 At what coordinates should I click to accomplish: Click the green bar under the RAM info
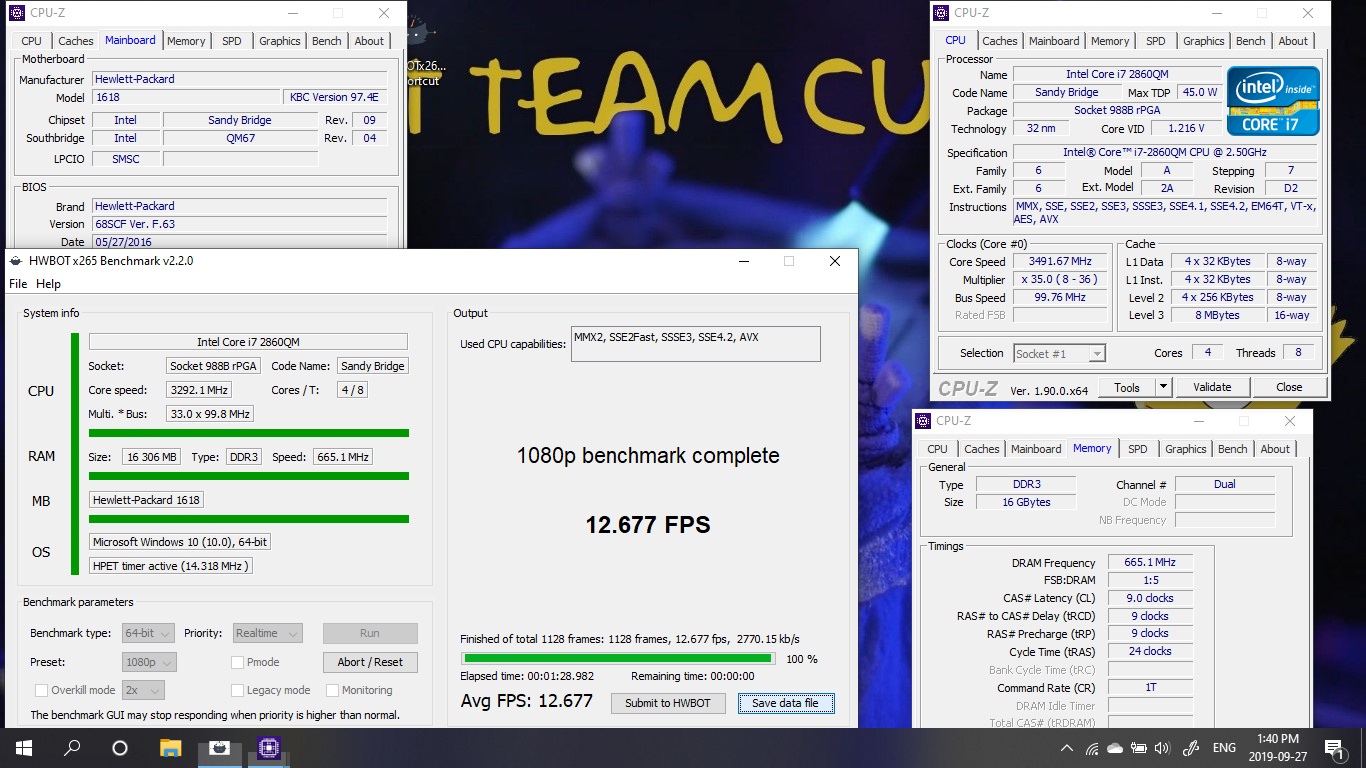pos(249,476)
